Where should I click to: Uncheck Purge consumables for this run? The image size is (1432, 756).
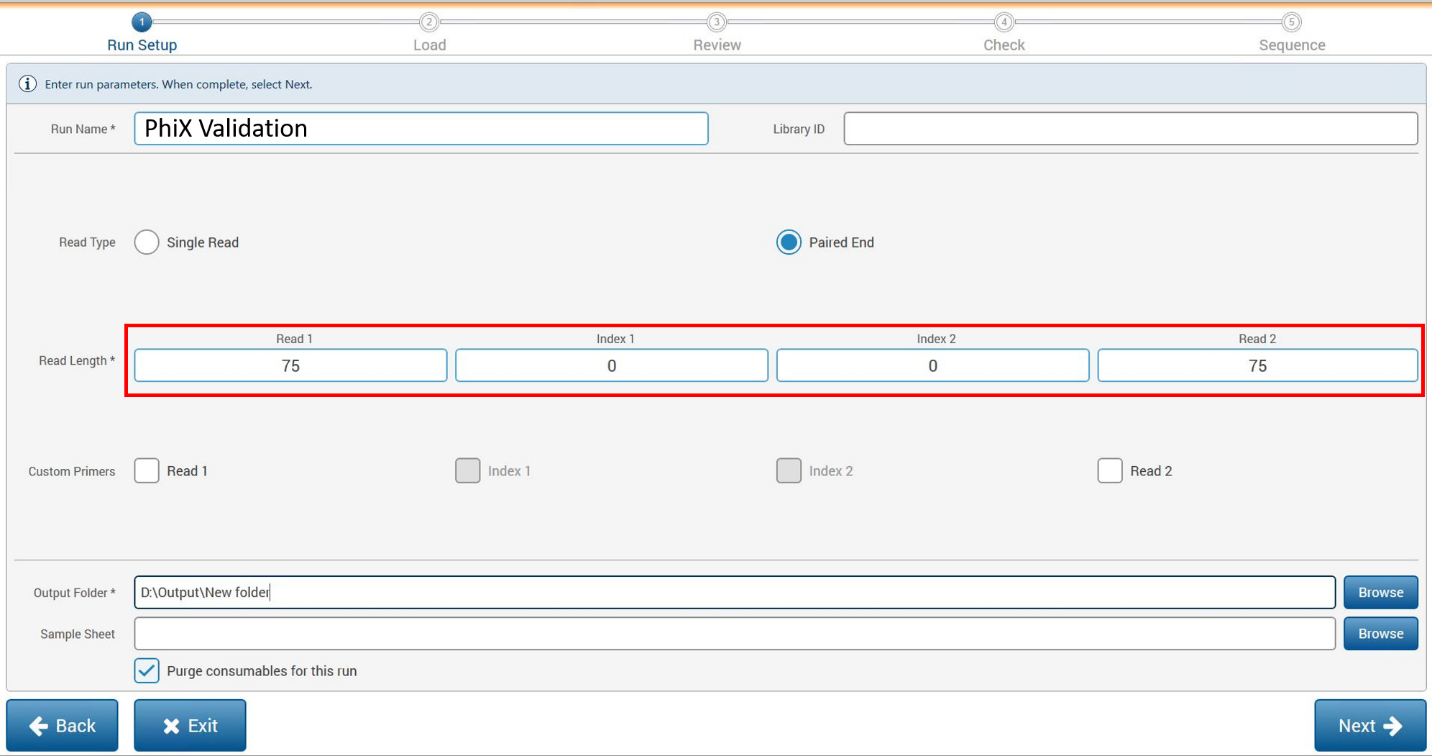click(x=146, y=670)
